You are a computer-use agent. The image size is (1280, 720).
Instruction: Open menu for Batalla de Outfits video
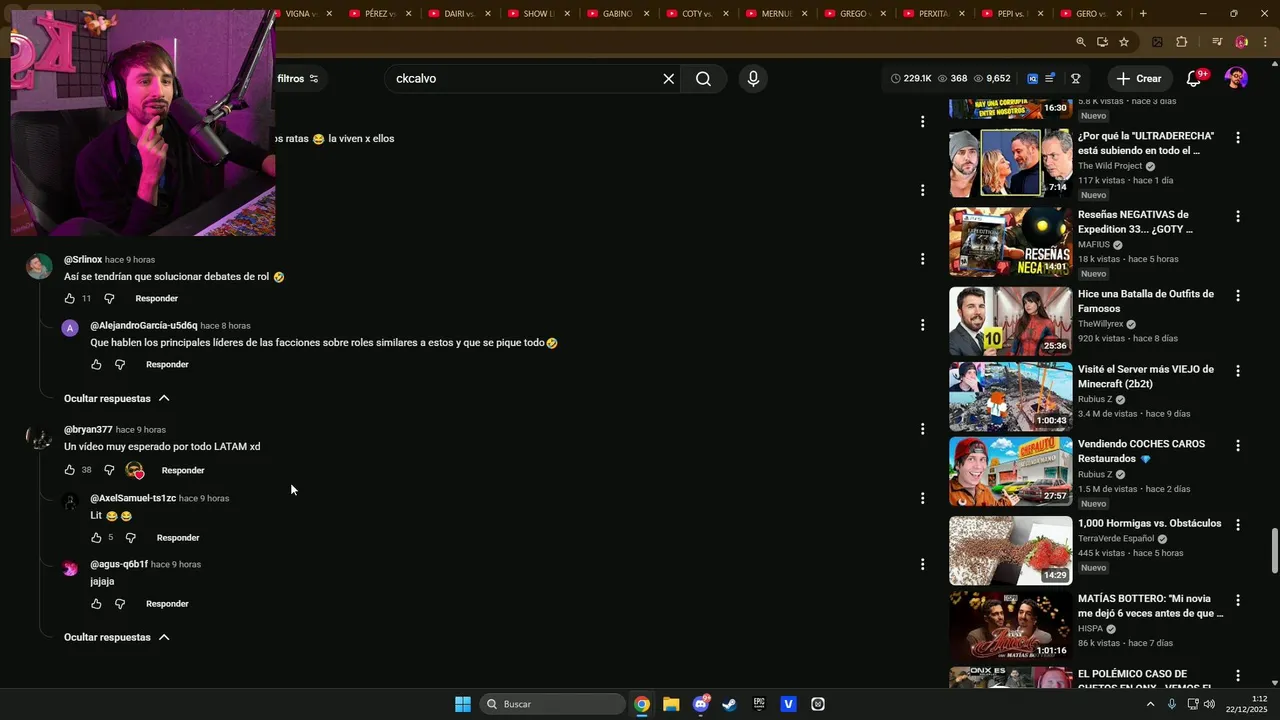click(1238, 296)
